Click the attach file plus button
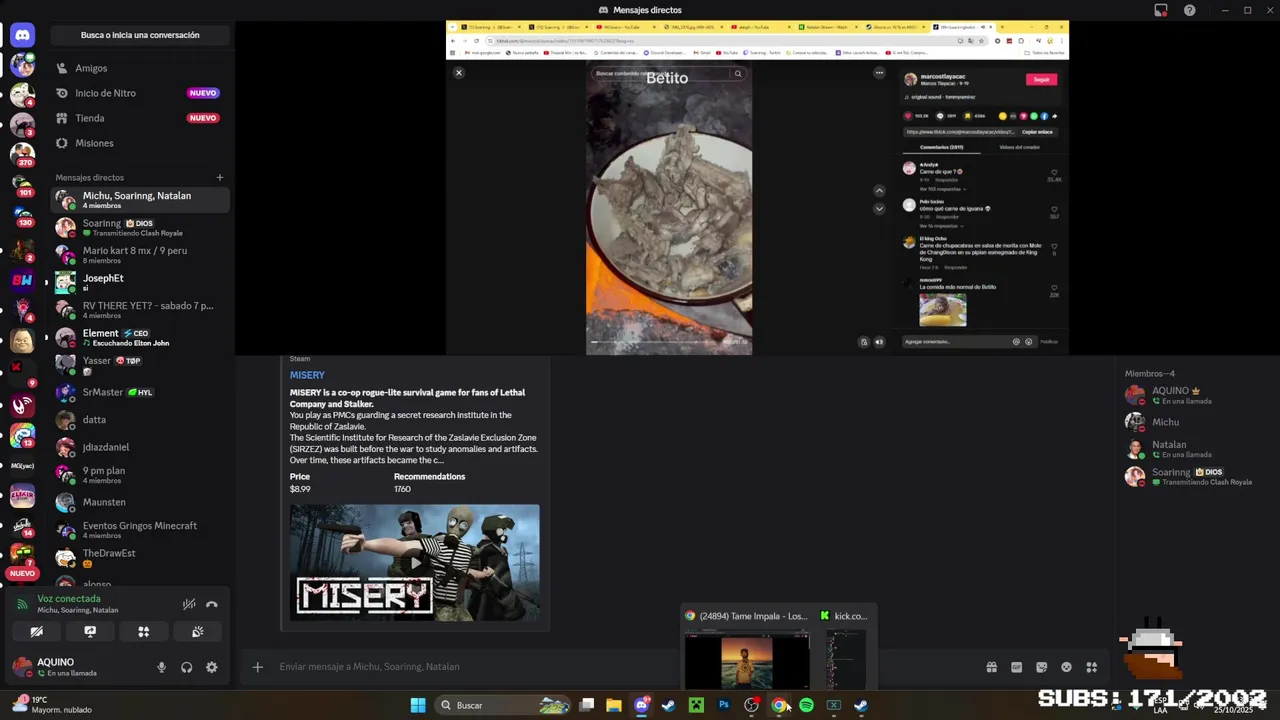Screen dimensions: 1280x720 (257, 667)
